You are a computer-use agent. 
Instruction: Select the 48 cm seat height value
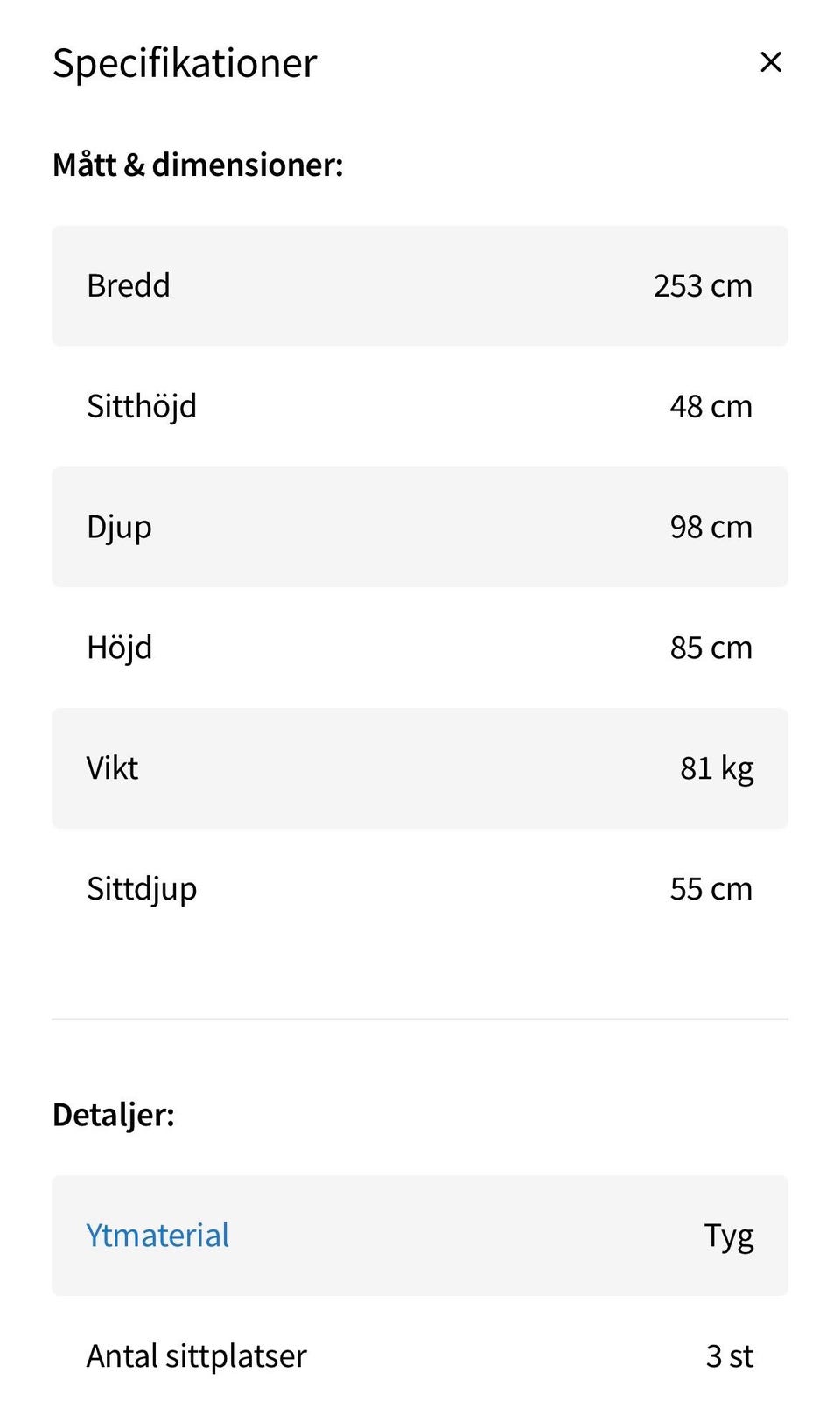tap(710, 406)
